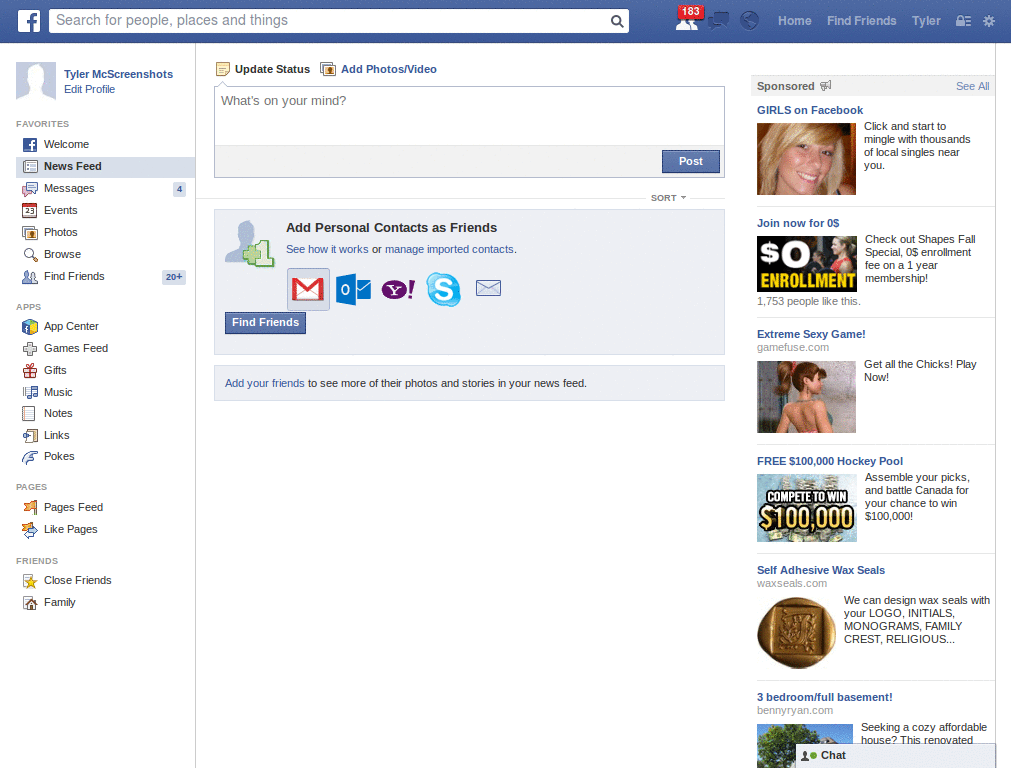
Task: Click the Browse magnifier icon
Action: point(30,255)
